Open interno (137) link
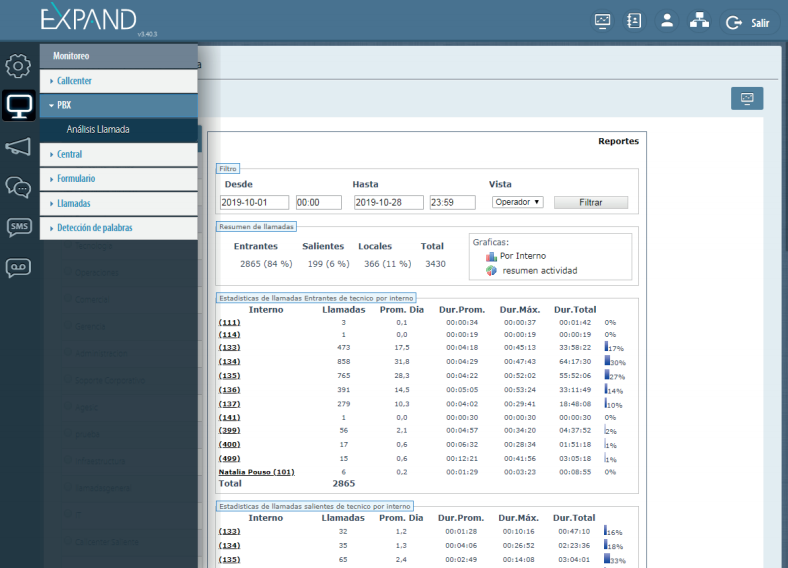 [x=229, y=404]
